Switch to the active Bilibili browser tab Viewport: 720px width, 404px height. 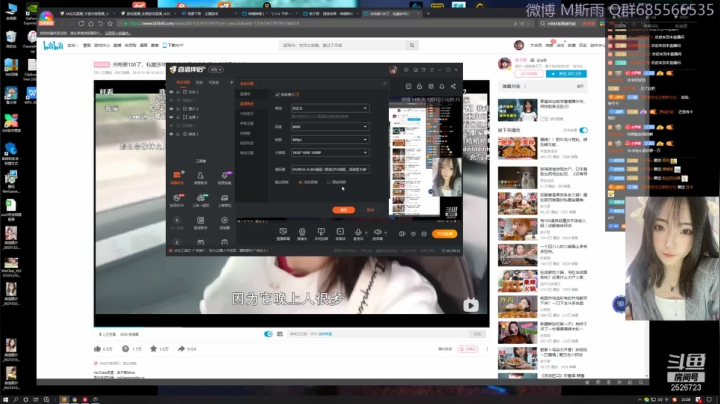[390, 14]
